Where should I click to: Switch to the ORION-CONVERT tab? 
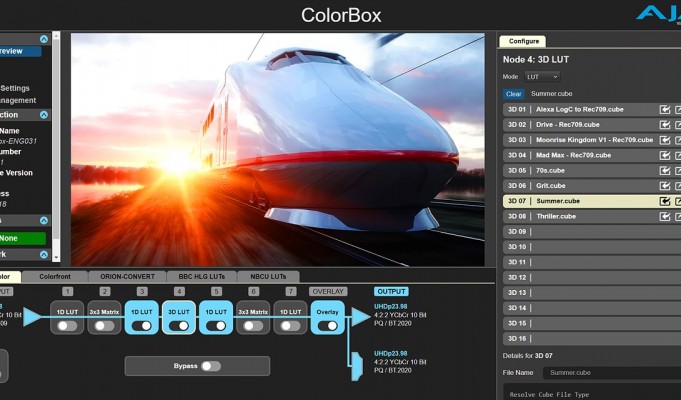coord(127,277)
